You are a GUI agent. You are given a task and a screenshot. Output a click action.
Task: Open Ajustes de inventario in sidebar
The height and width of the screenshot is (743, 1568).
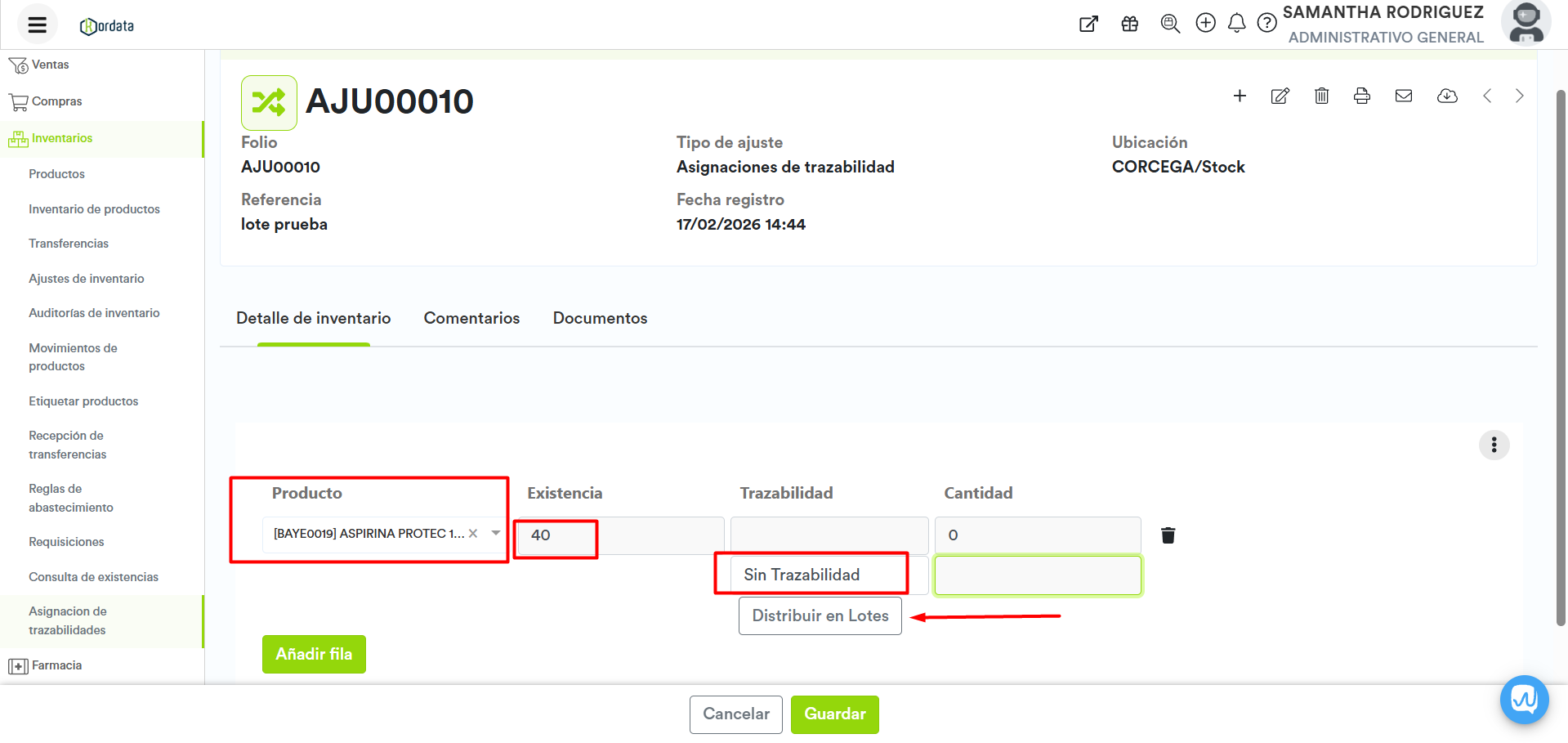tap(86, 279)
